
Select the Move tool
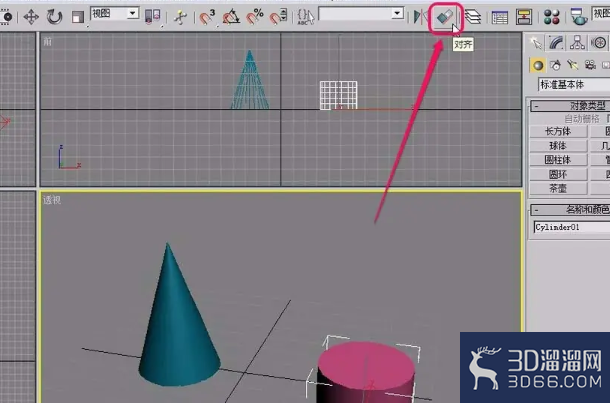point(31,17)
